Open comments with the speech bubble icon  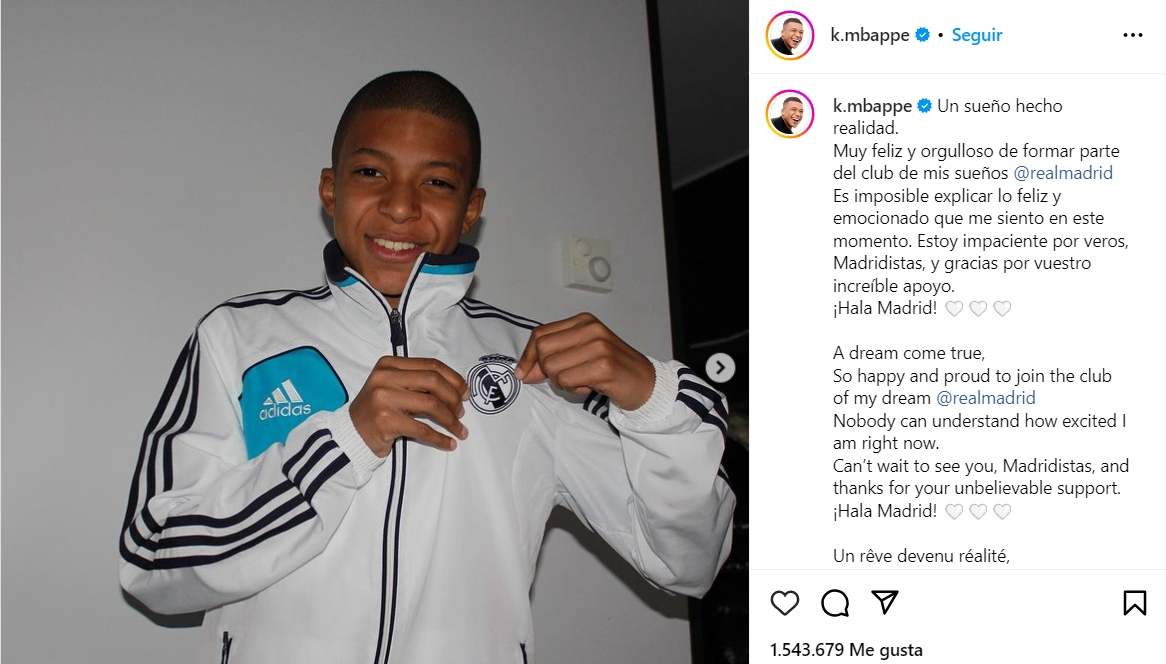834,603
